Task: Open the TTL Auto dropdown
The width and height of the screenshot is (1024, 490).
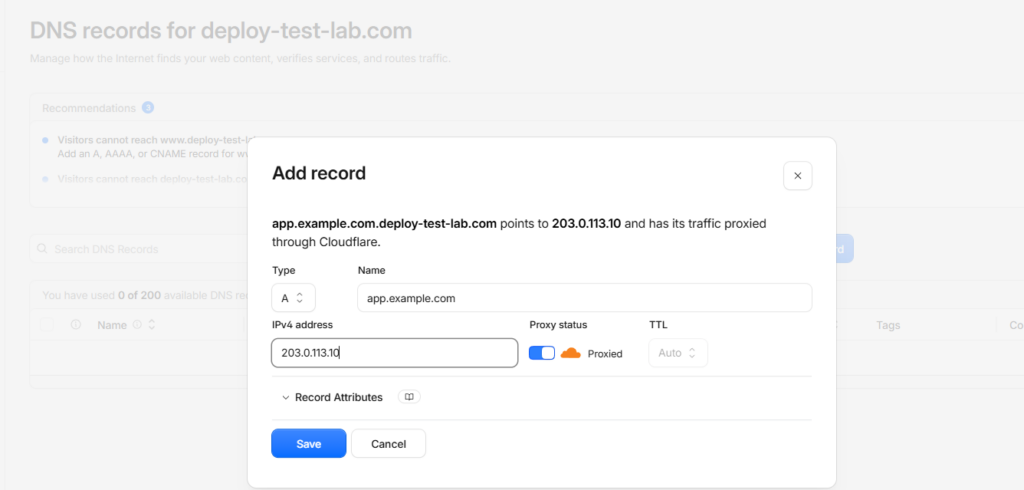Action: (x=678, y=353)
